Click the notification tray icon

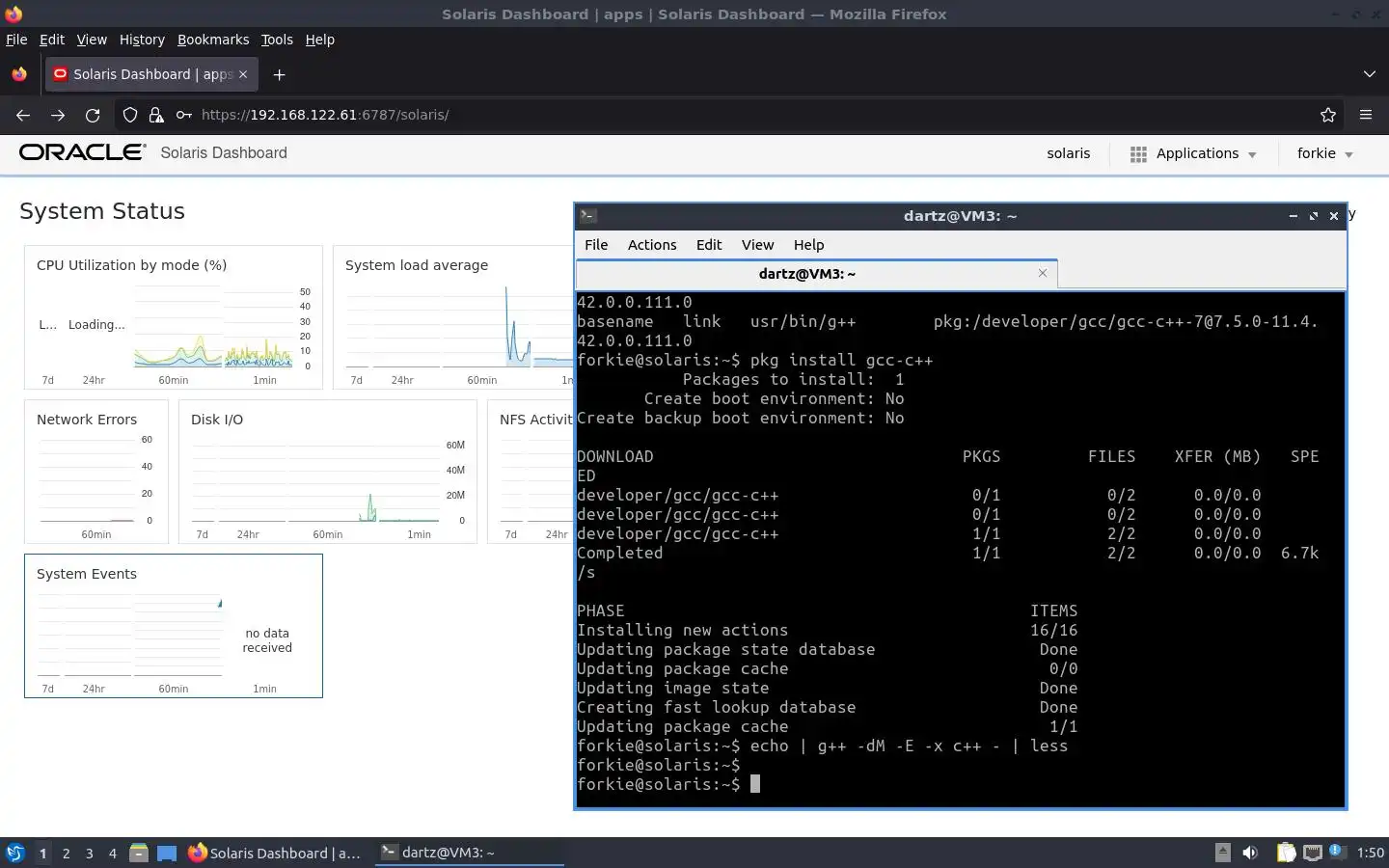pyautogui.click(x=1336, y=852)
